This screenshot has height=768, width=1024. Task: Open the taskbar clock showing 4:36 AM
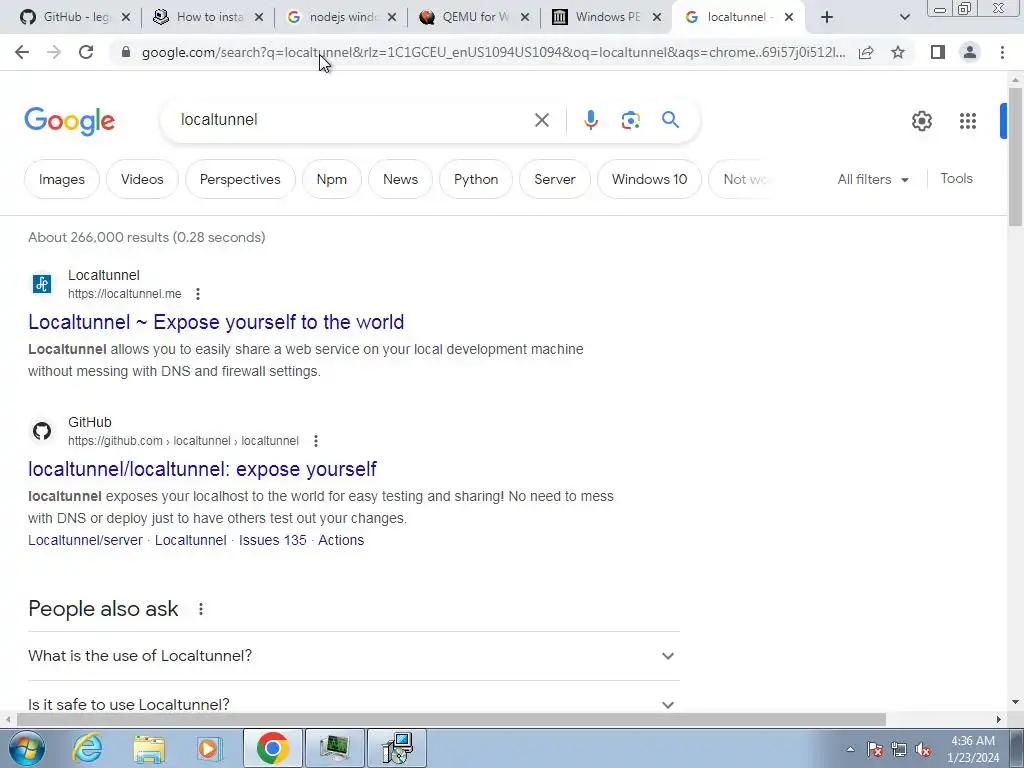(973, 749)
